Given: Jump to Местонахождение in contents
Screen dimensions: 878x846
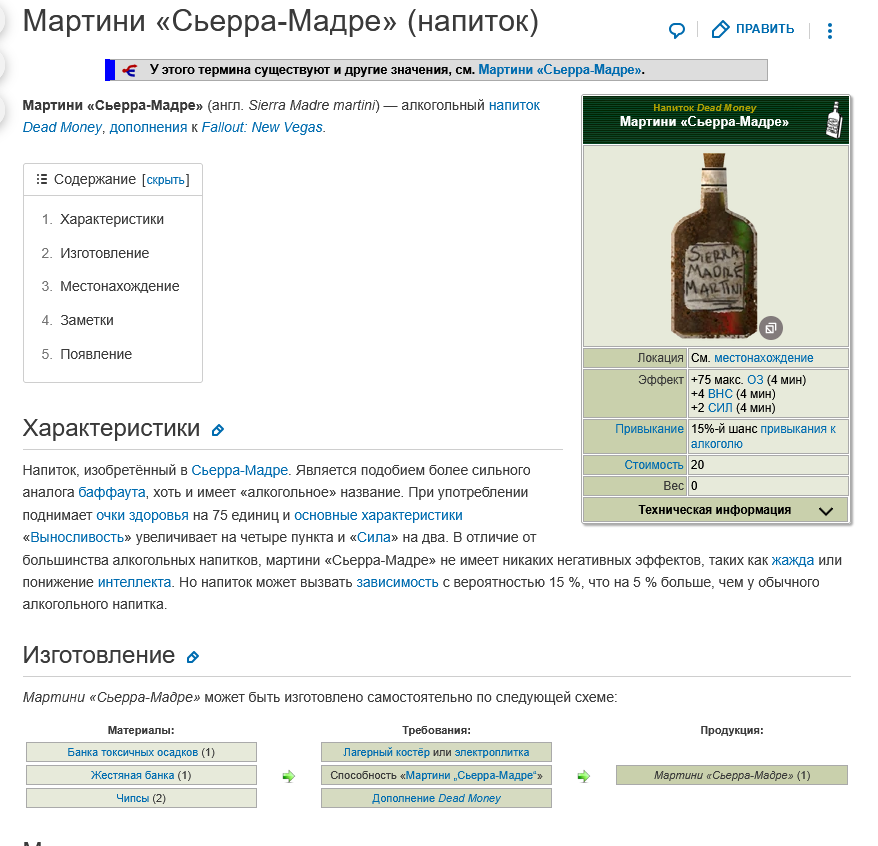Looking at the screenshot, I should (119, 286).
